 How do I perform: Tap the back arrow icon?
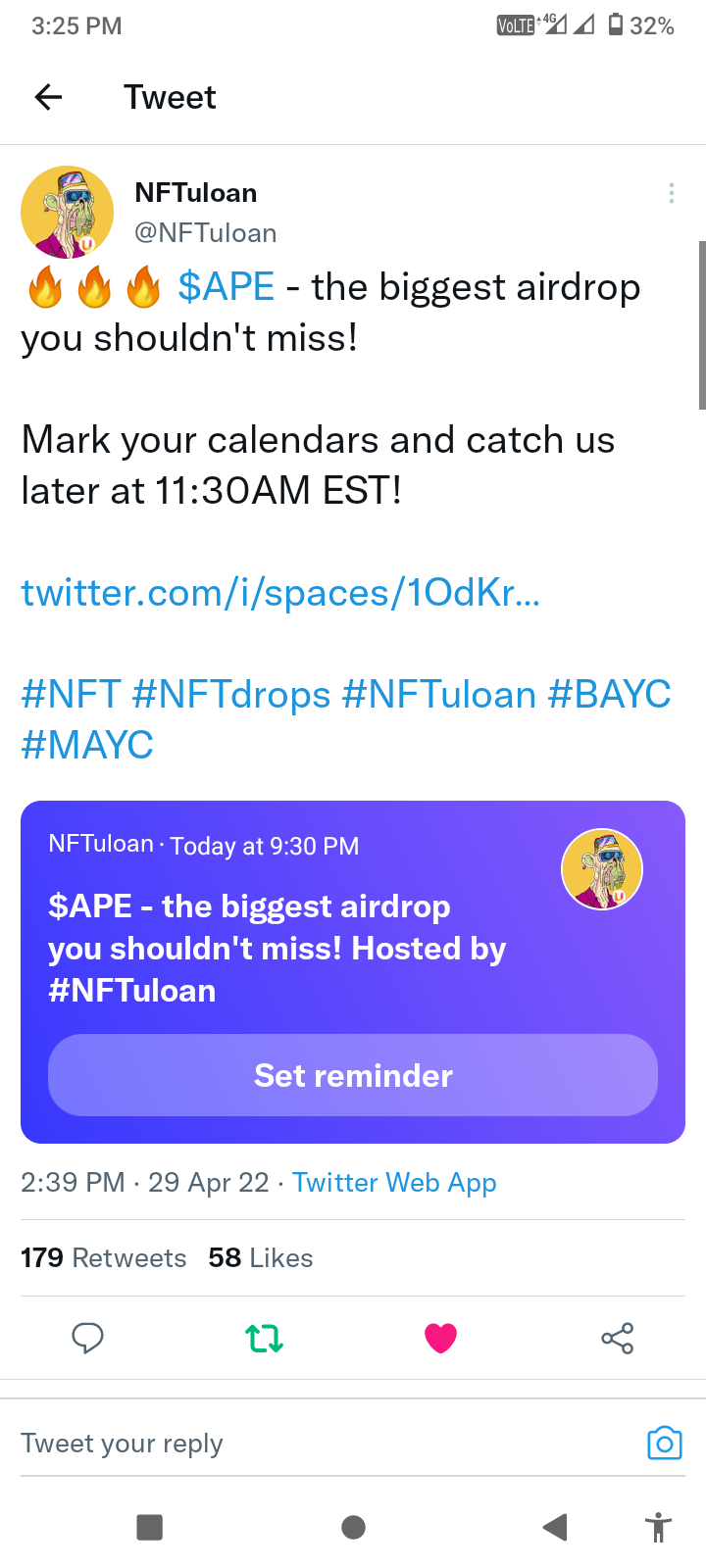pyautogui.click(x=48, y=97)
